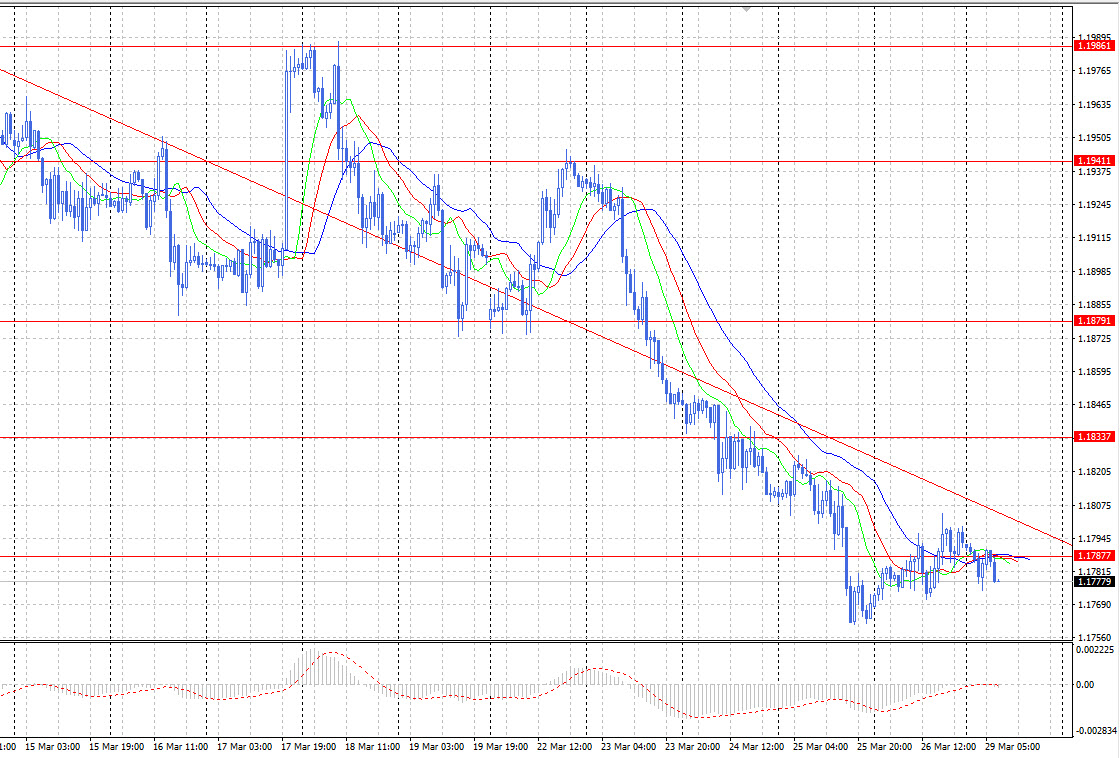The image size is (1120, 758).
Task: Click the 17 Mar 03:00 time label
Action: click(x=244, y=747)
